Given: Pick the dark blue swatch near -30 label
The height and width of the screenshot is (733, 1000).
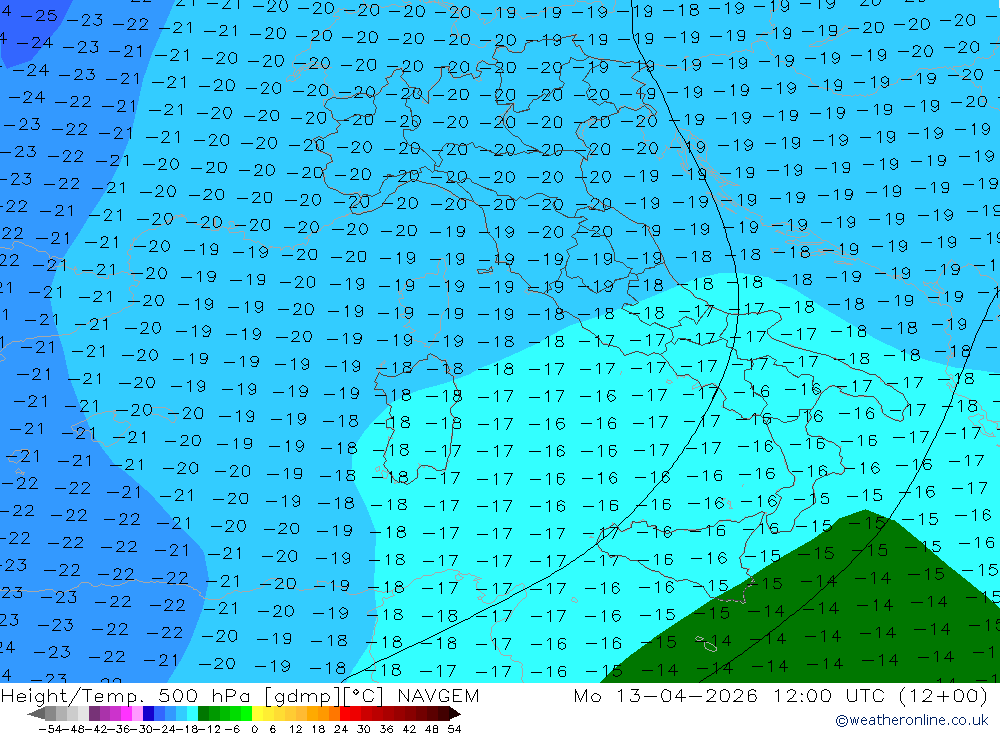Looking at the screenshot, I should tap(148, 714).
